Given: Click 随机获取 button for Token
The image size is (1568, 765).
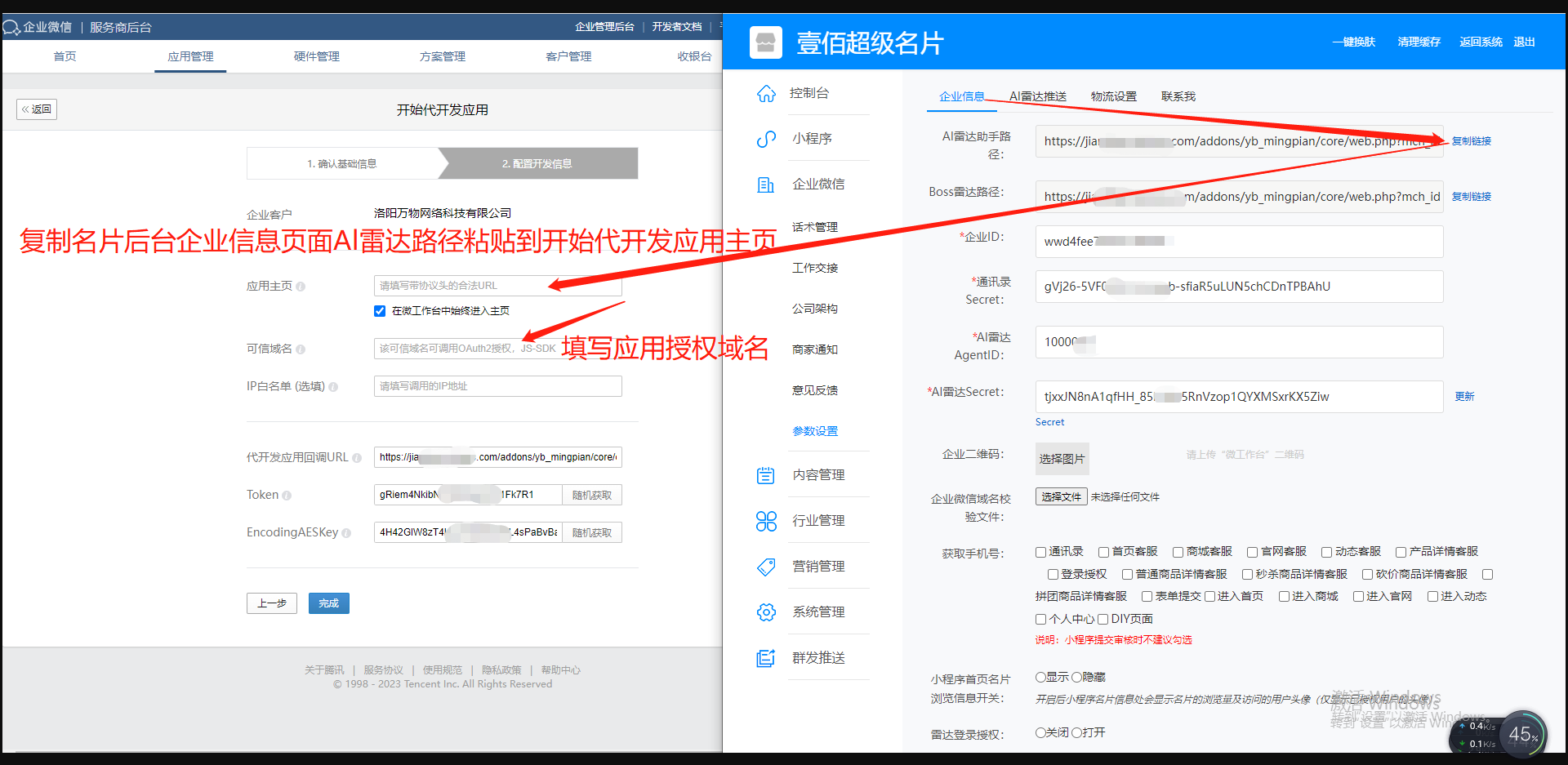Looking at the screenshot, I should pyautogui.click(x=592, y=496).
